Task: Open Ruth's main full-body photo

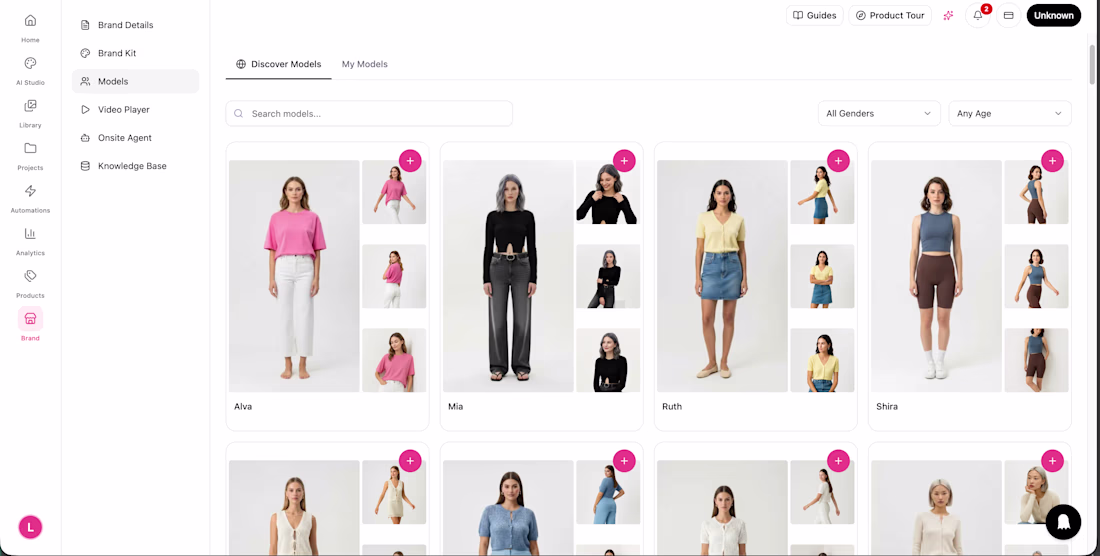Action: tap(722, 276)
